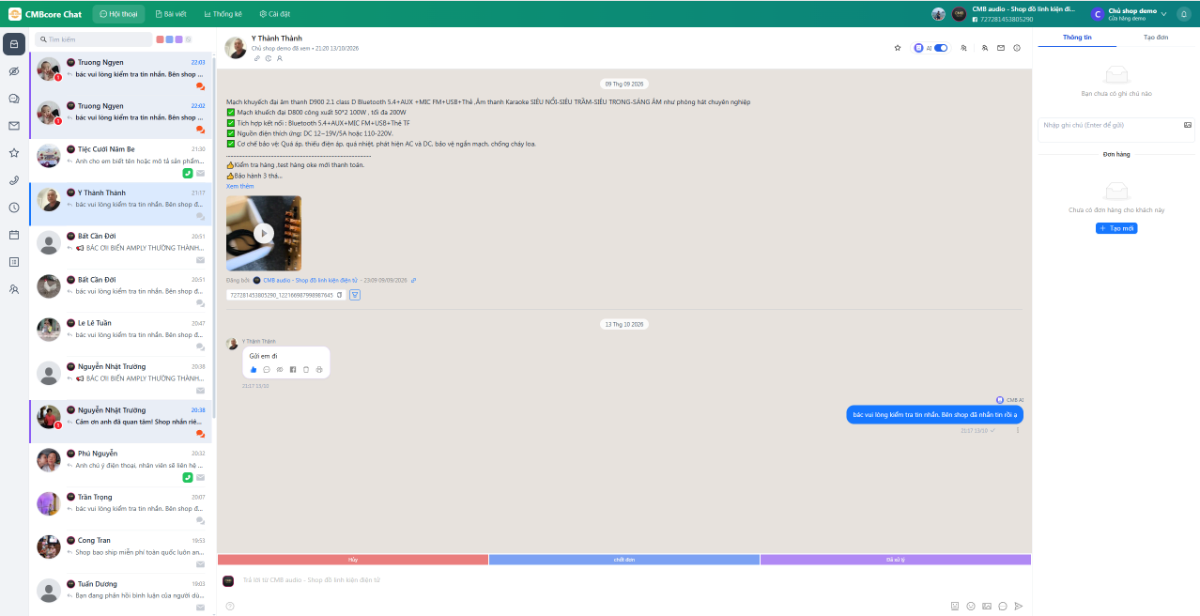Open Trân Trọng conversation
The image size is (1200, 616).
coord(121,508)
